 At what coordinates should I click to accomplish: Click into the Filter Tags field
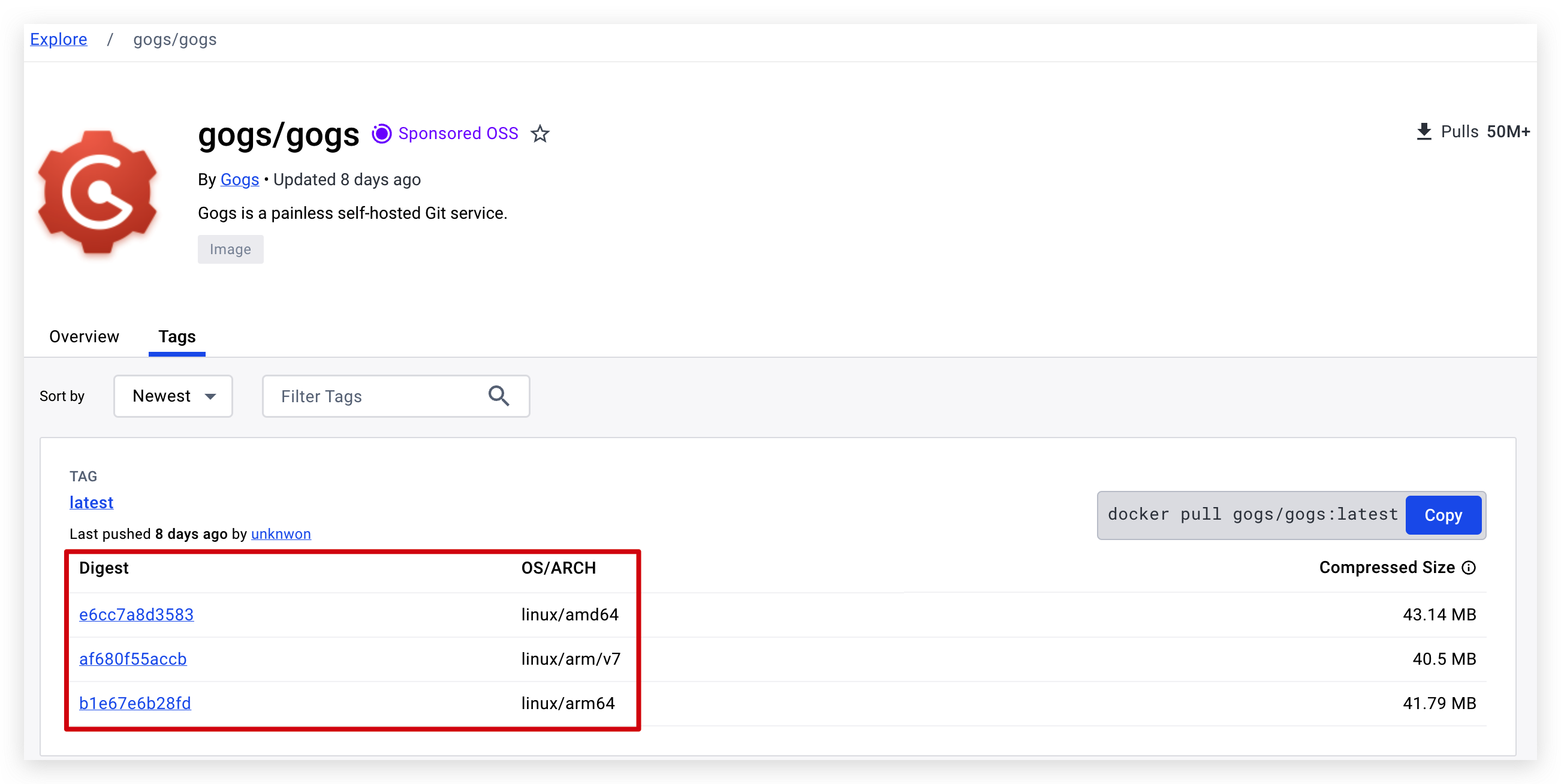click(396, 396)
